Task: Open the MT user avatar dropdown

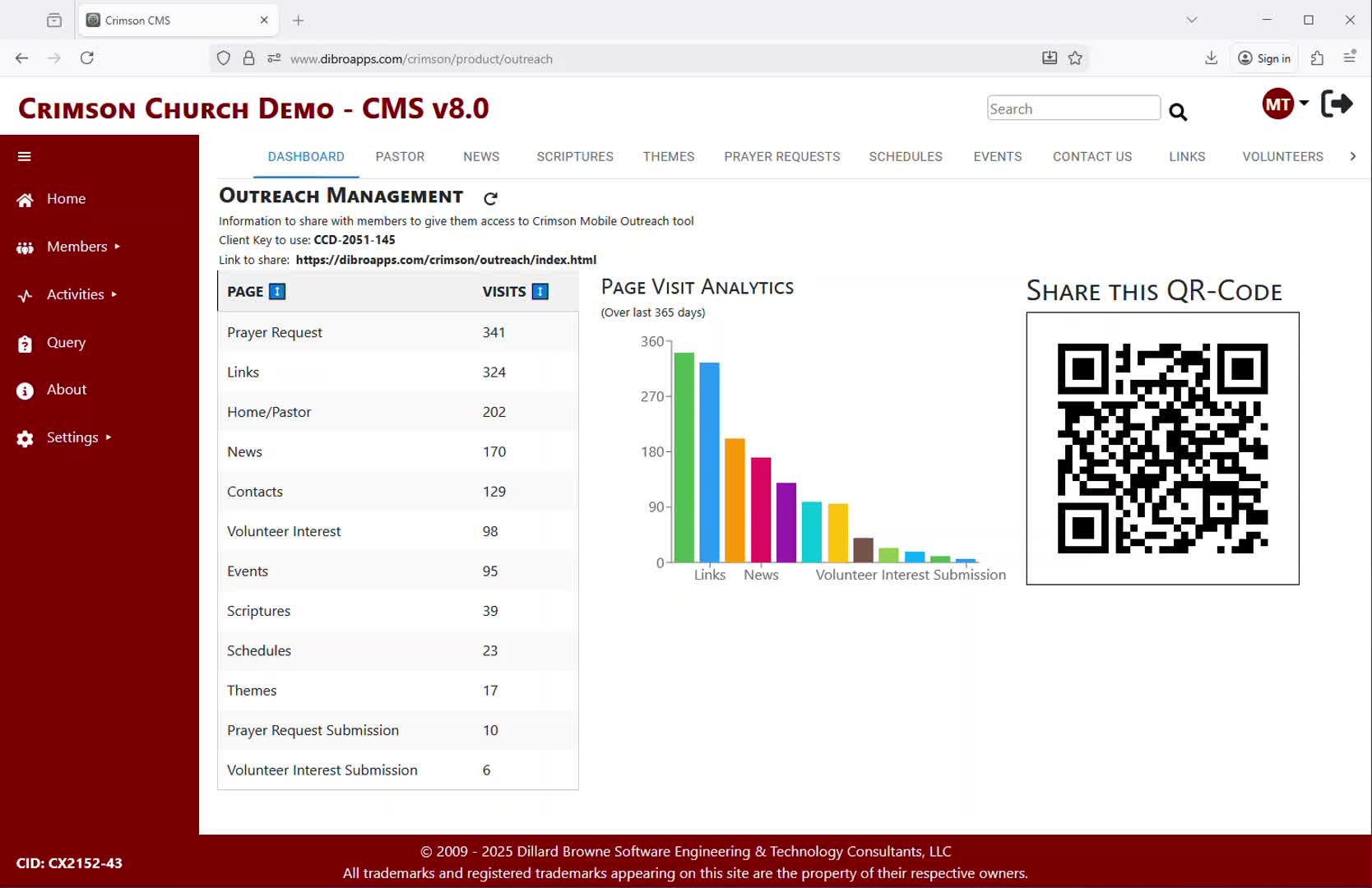Action: tap(1285, 104)
